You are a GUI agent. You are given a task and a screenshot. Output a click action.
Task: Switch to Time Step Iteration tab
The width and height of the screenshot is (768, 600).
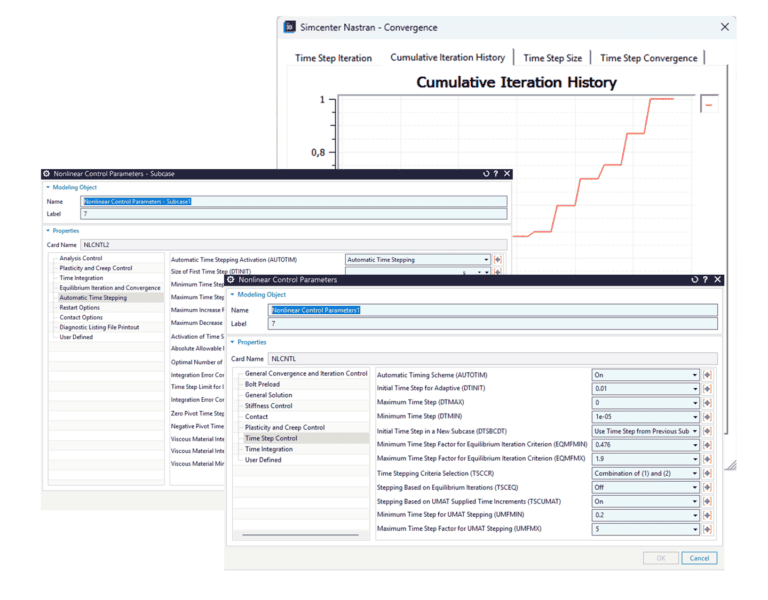[x=333, y=58]
